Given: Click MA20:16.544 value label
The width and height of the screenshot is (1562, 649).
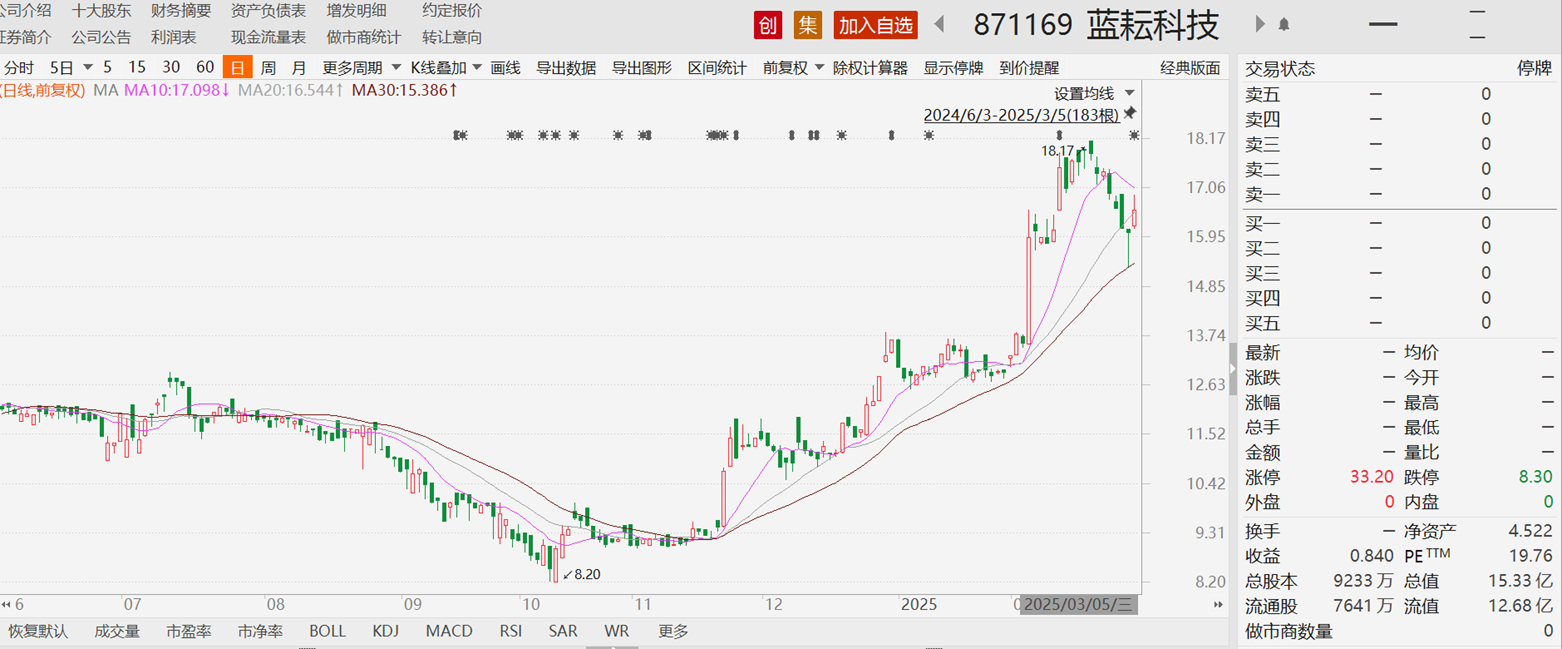Looking at the screenshot, I should (x=292, y=91).
